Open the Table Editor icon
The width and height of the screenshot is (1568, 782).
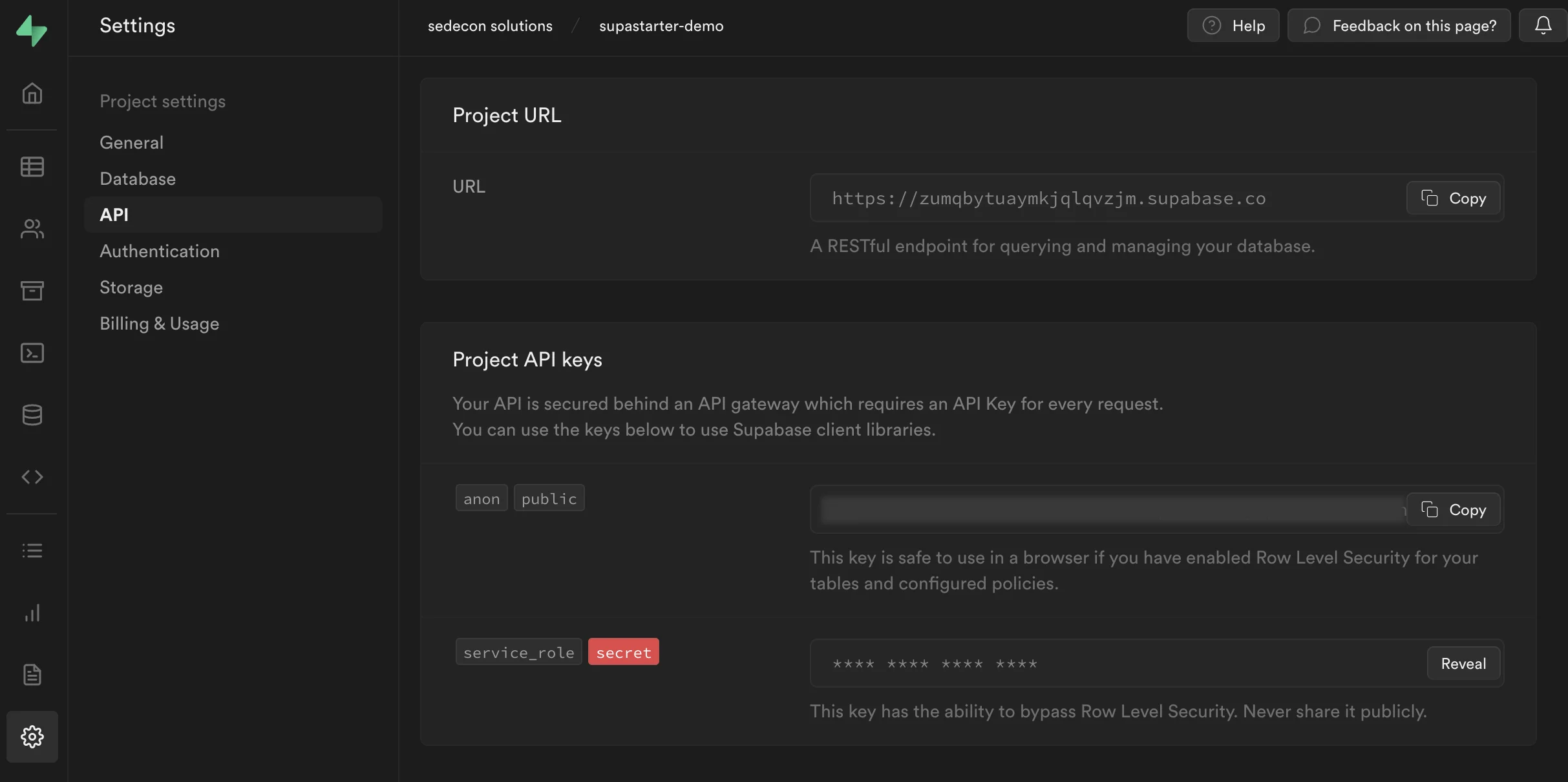pyautogui.click(x=32, y=167)
